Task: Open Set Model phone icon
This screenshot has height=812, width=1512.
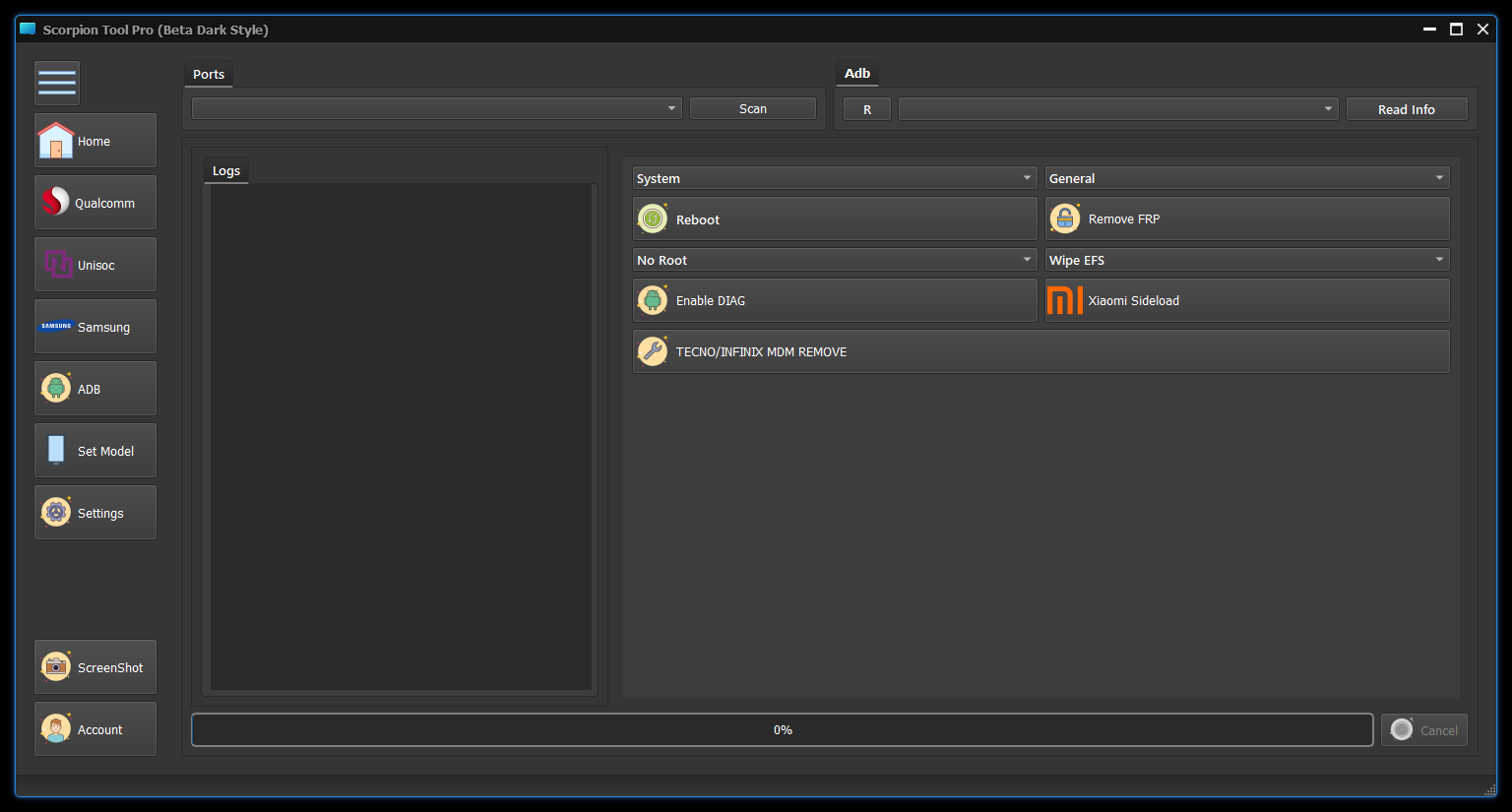Action: (x=56, y=450)
